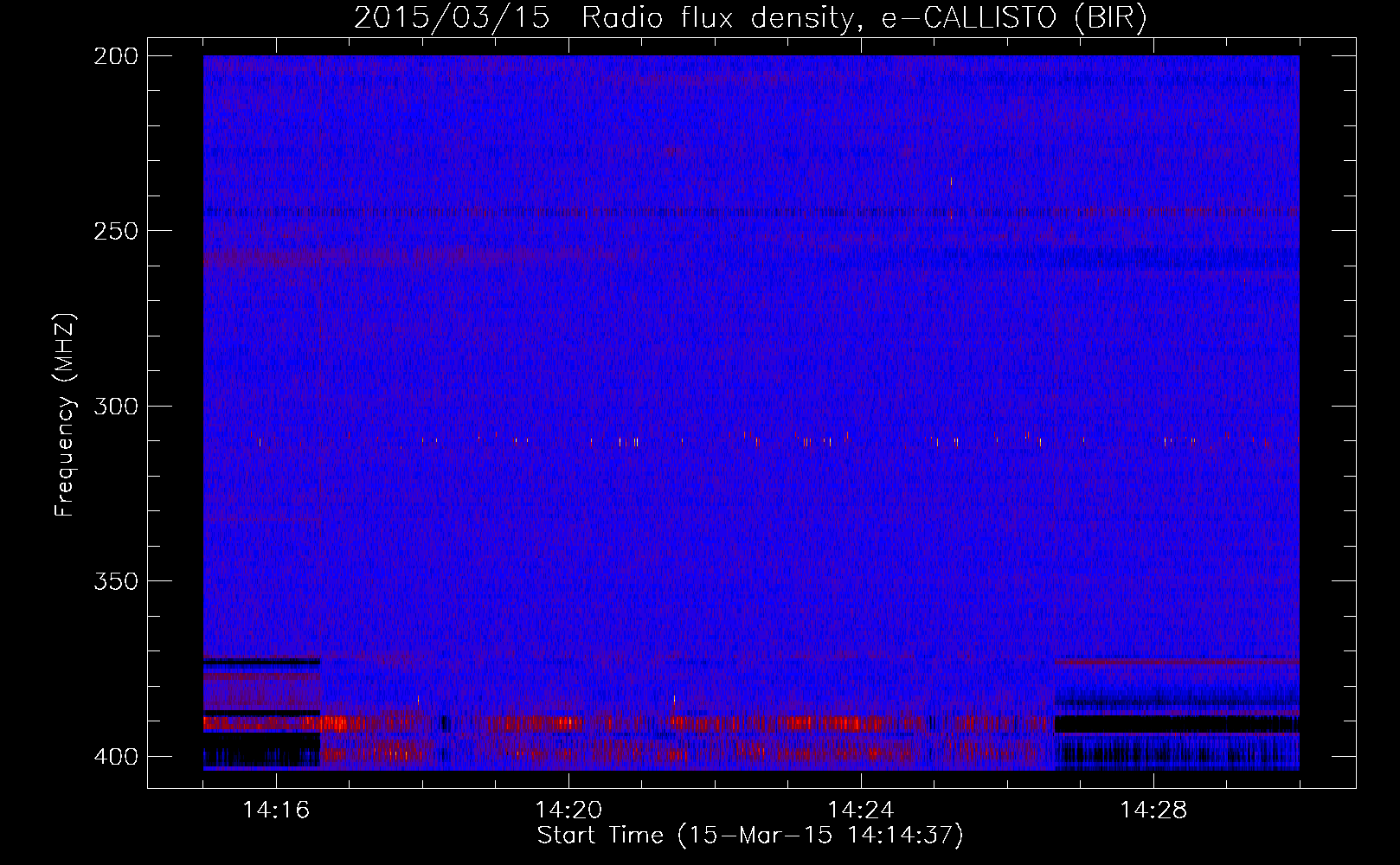Viewport: 1400px width, 865px height.
Task: Click the 14:20 time tick label
Action: pyautogui.click(x=568, y=810)
